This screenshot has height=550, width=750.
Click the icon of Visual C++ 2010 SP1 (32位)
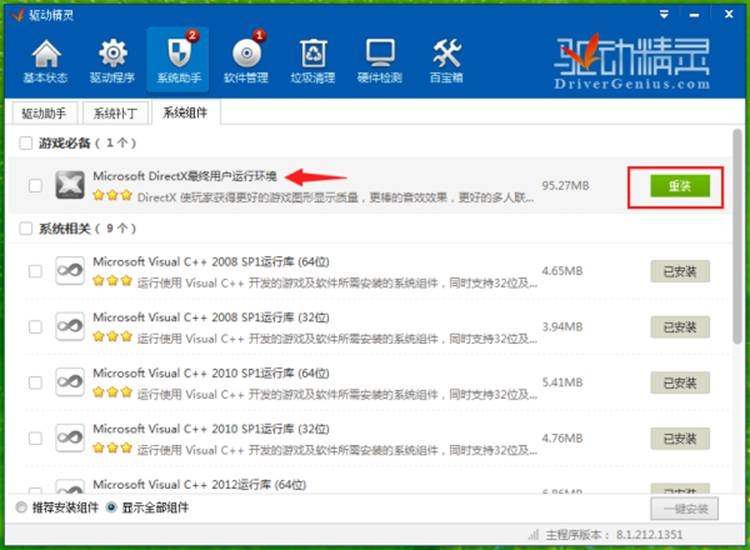tap(70, 438)
